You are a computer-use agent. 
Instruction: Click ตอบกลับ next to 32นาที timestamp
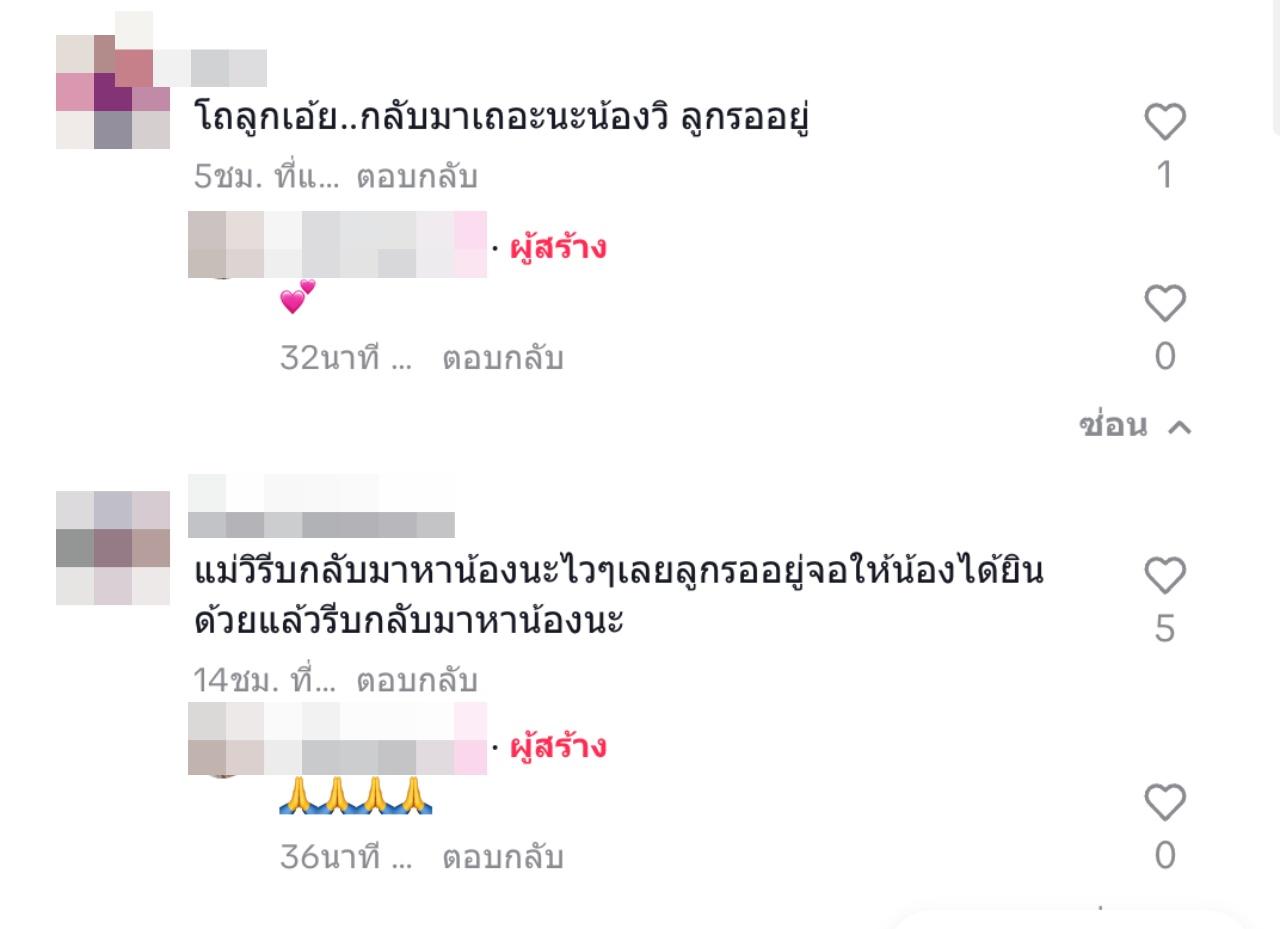tap(503, 357)
